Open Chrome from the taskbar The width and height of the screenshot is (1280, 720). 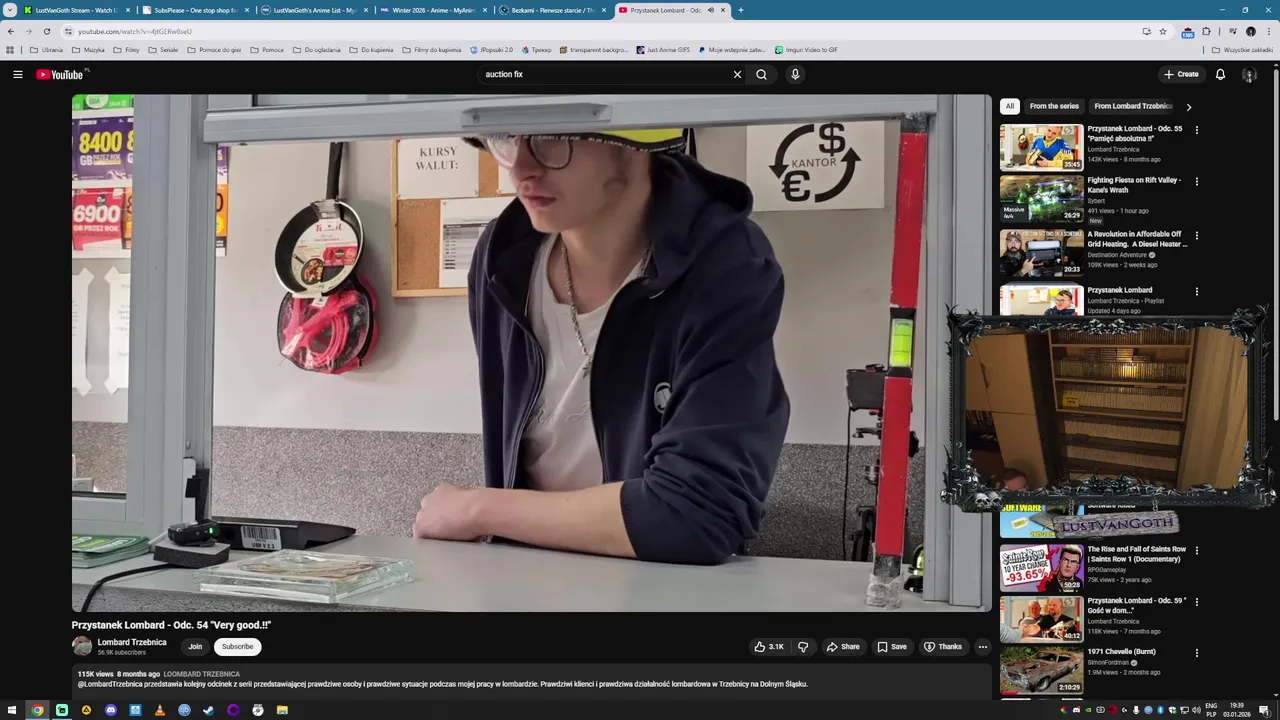tap(37, 710)
